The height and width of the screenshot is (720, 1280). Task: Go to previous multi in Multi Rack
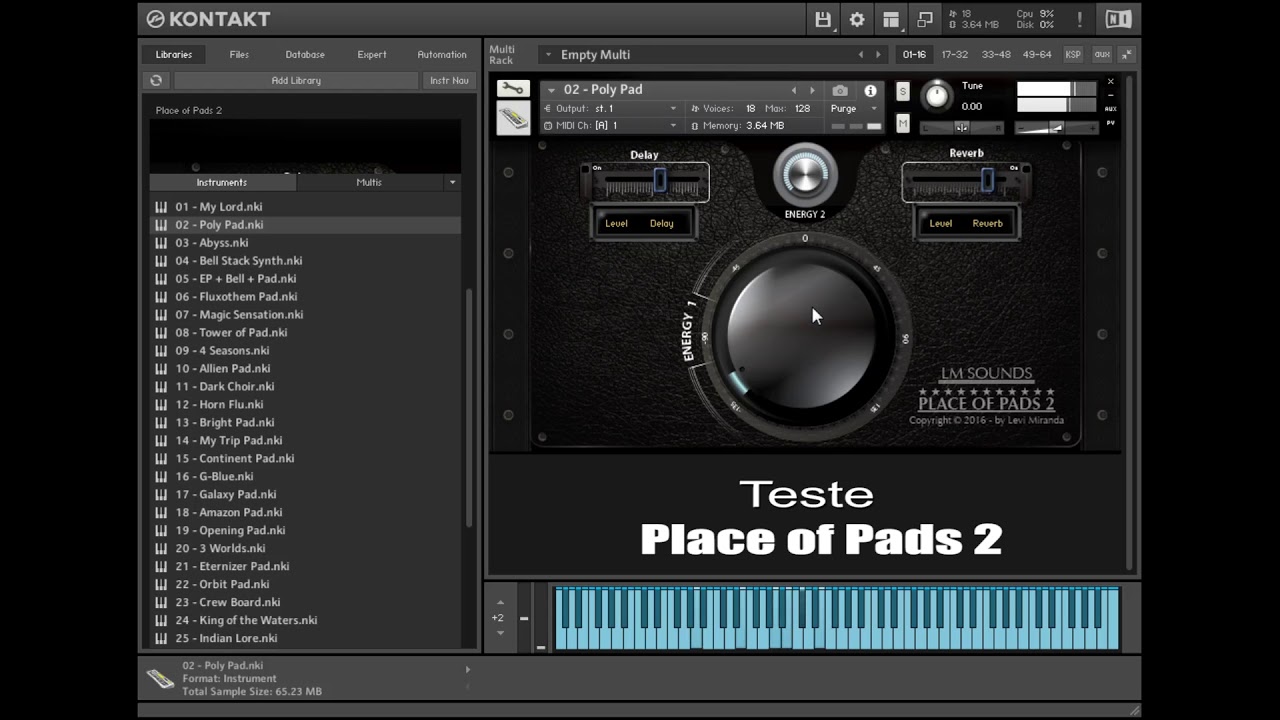(861, 55)
